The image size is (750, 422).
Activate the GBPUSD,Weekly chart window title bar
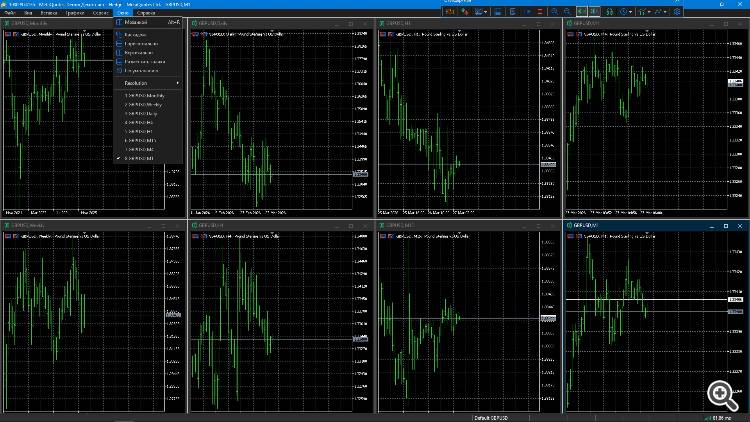tap(91, 225)
